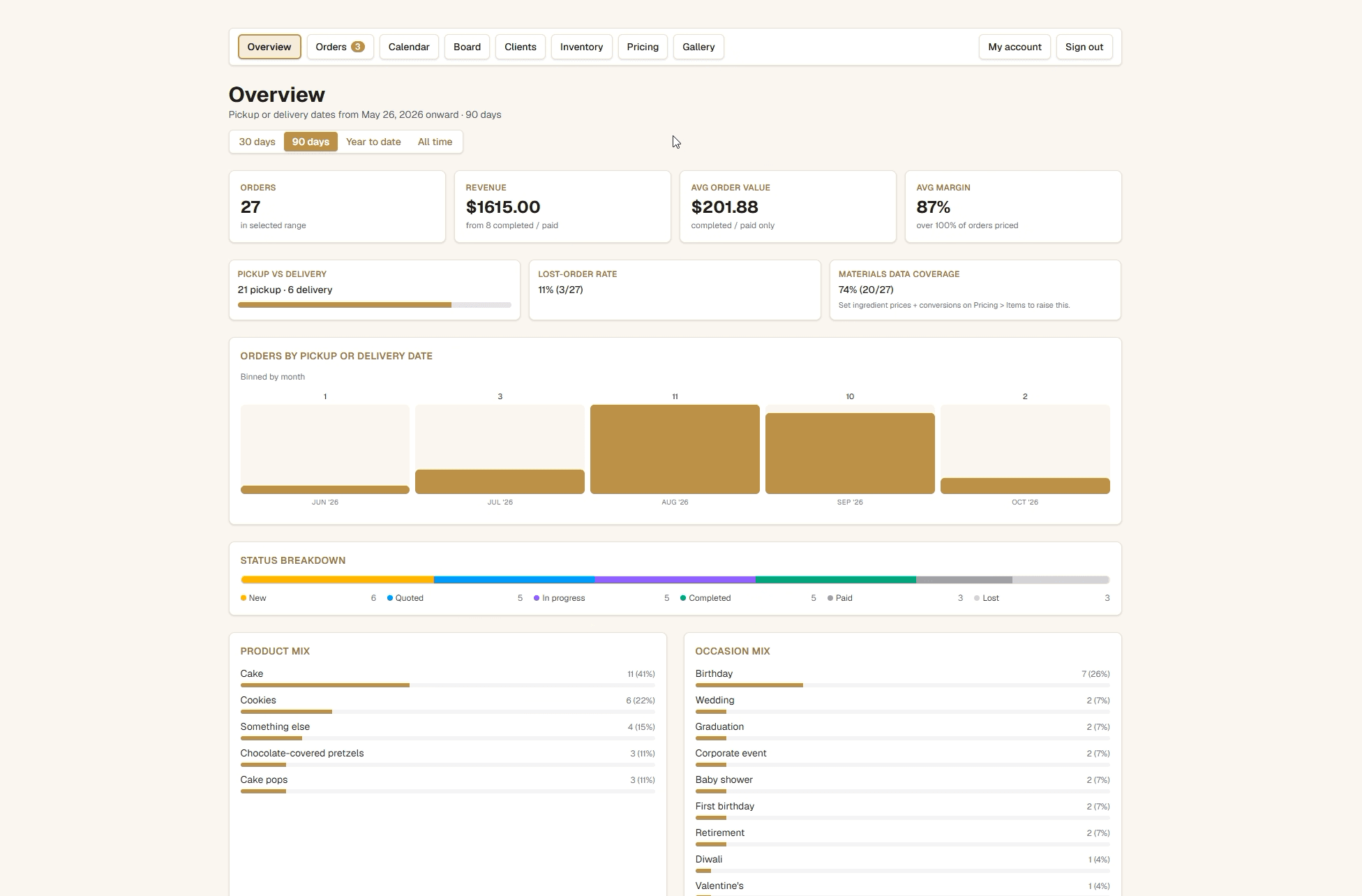This screenshot has height=896, width=1362.
Task: Click the JUN '26 chart bar
Action: tap(325, 490)
